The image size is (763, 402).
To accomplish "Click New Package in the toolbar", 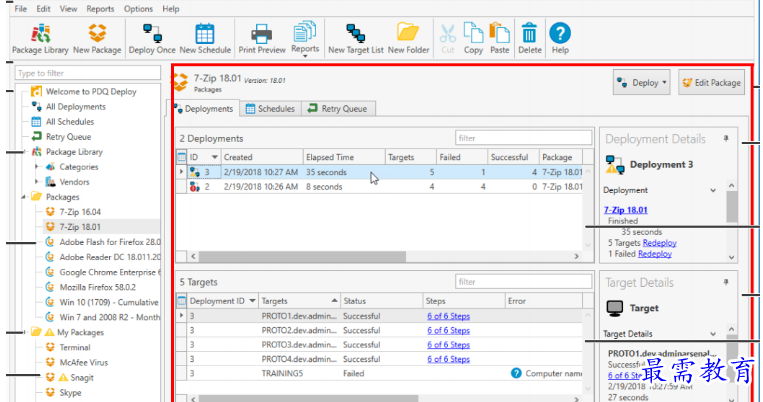I will 97,38.
